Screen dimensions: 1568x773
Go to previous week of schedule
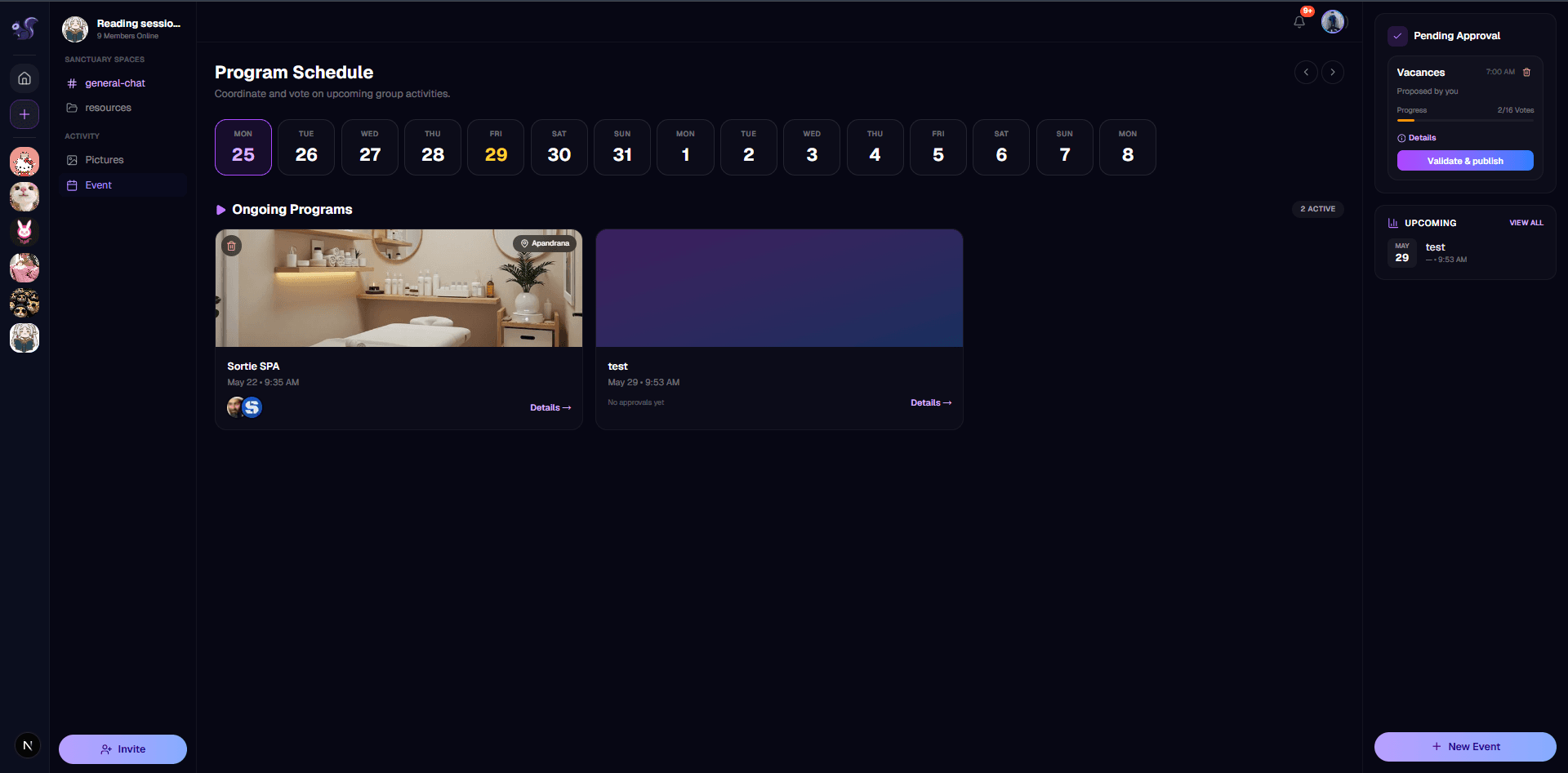pos(1306,73)
